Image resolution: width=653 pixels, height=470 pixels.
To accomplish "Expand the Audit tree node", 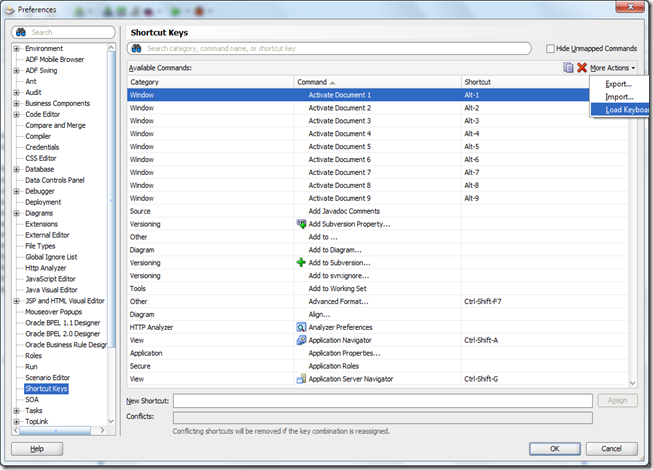I will (x=17, y=92).
